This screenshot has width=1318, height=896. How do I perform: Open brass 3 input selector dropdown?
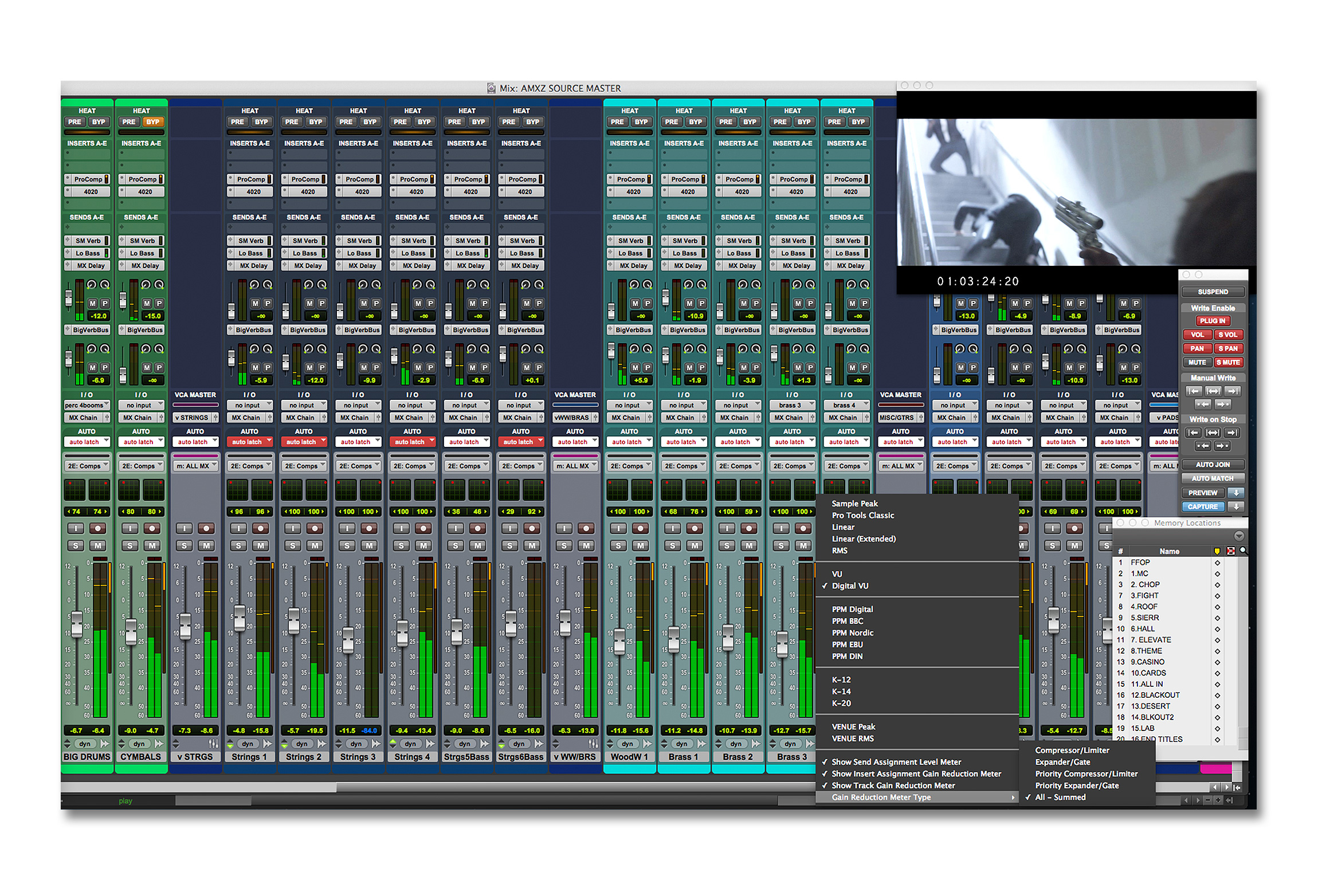click(793, 405)
